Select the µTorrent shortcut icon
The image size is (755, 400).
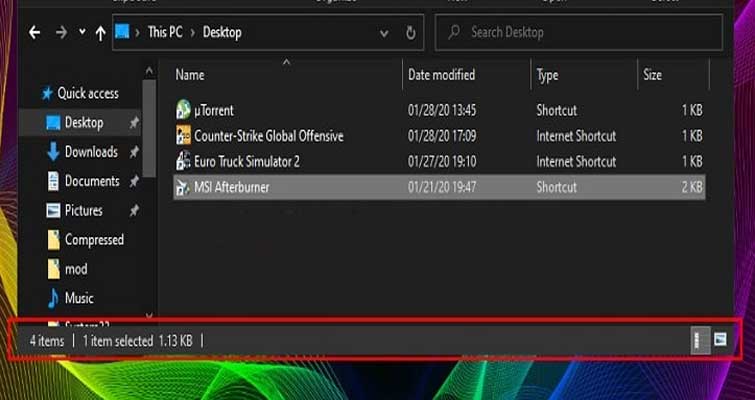pos(183,110)
